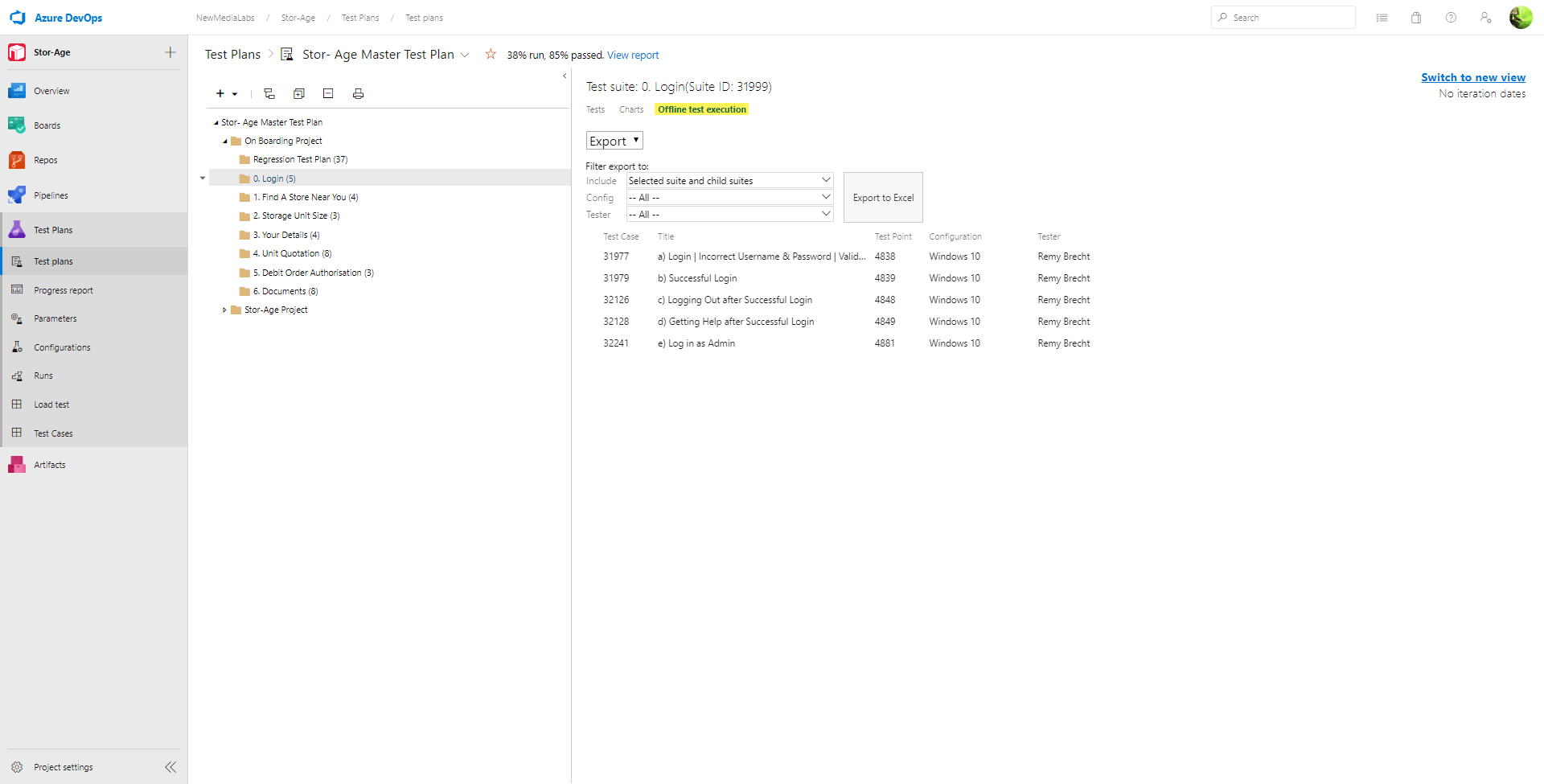Switch to the Charts tab
The width and height of the screenshot is (1544, 784).
(631, 109)
